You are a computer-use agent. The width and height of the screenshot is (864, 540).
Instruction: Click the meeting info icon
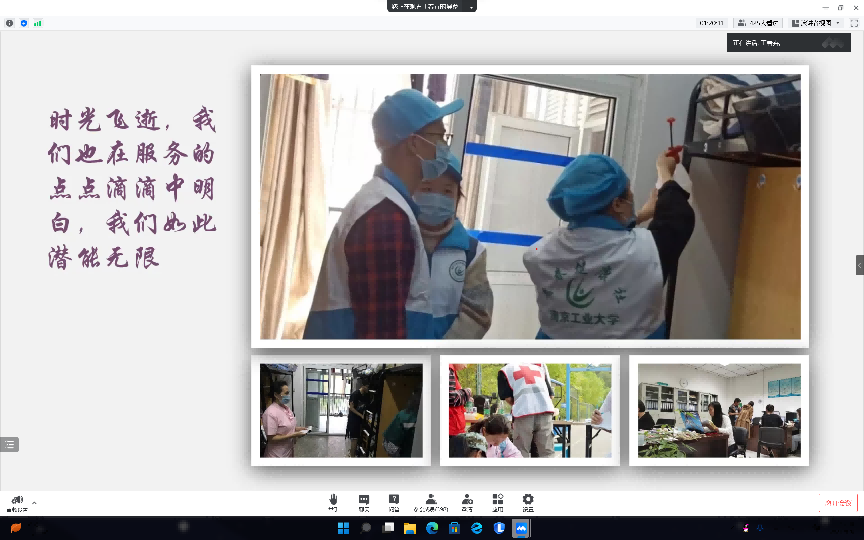10,22
